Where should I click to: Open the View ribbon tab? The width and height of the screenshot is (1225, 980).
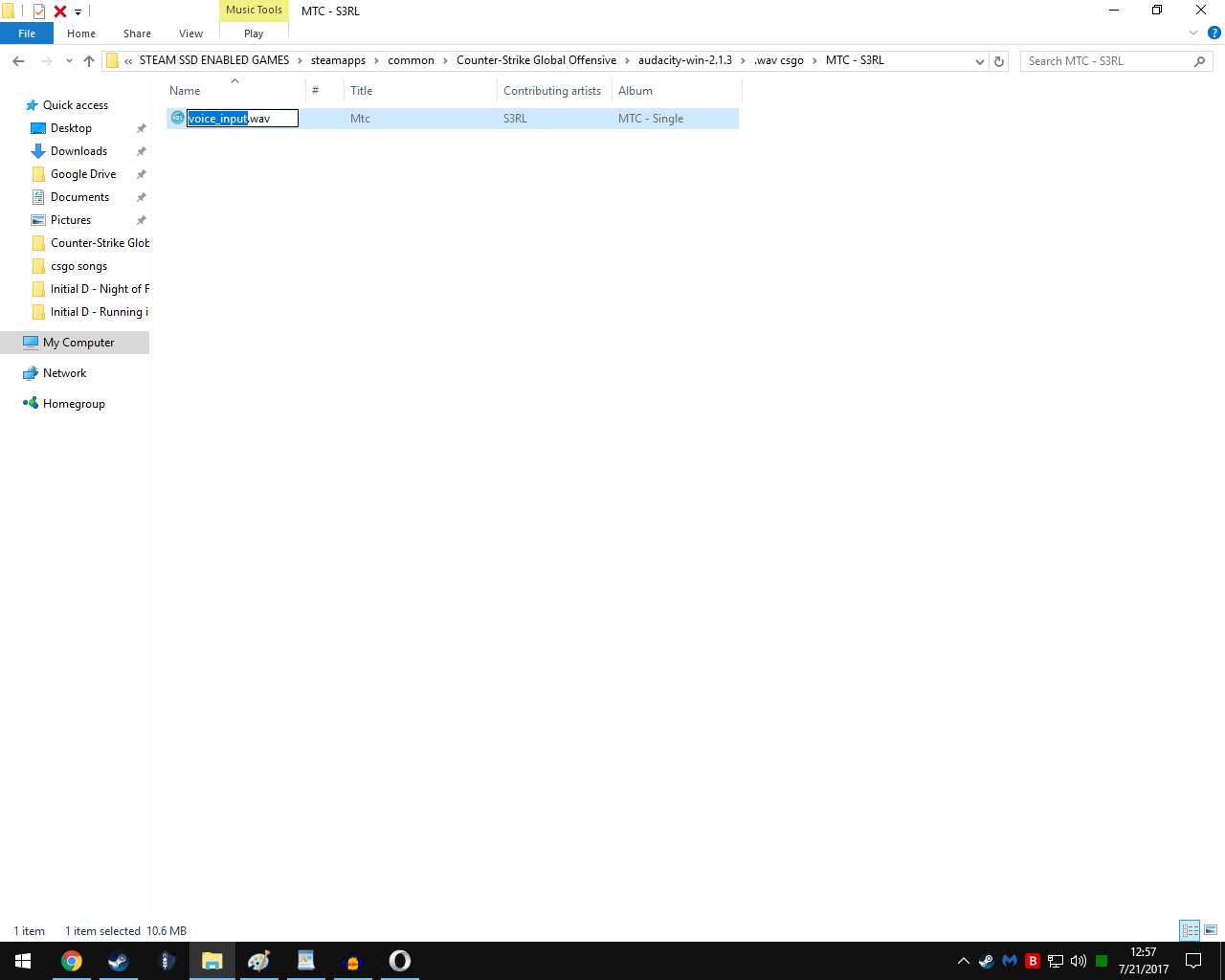[190, 33]
